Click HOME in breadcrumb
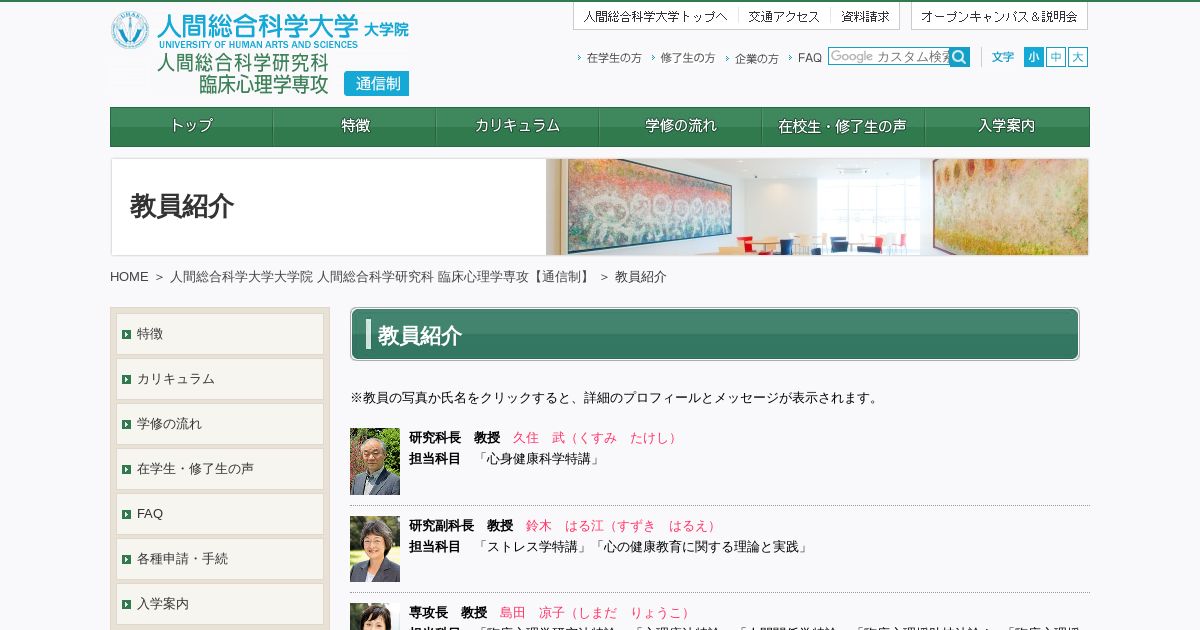Viewport: 1200px width, 630px height. click(129, 277)
